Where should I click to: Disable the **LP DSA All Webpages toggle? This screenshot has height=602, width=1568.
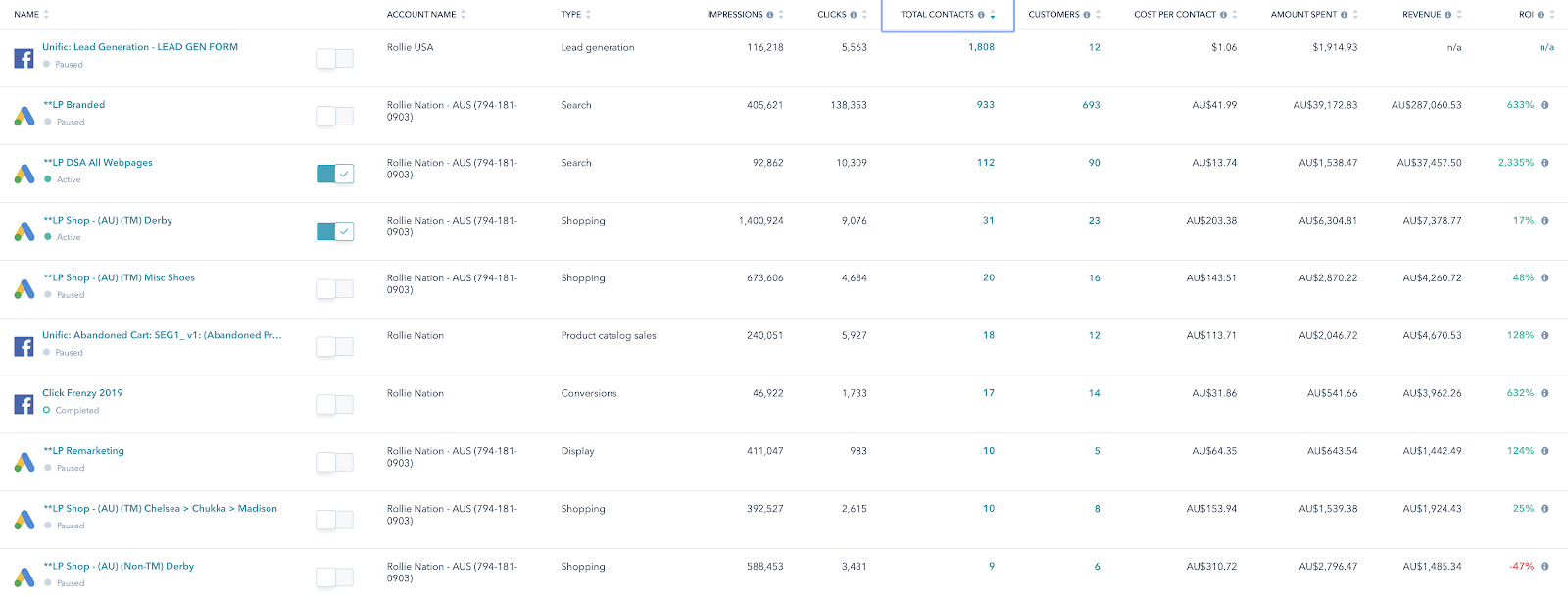[334, 174]
